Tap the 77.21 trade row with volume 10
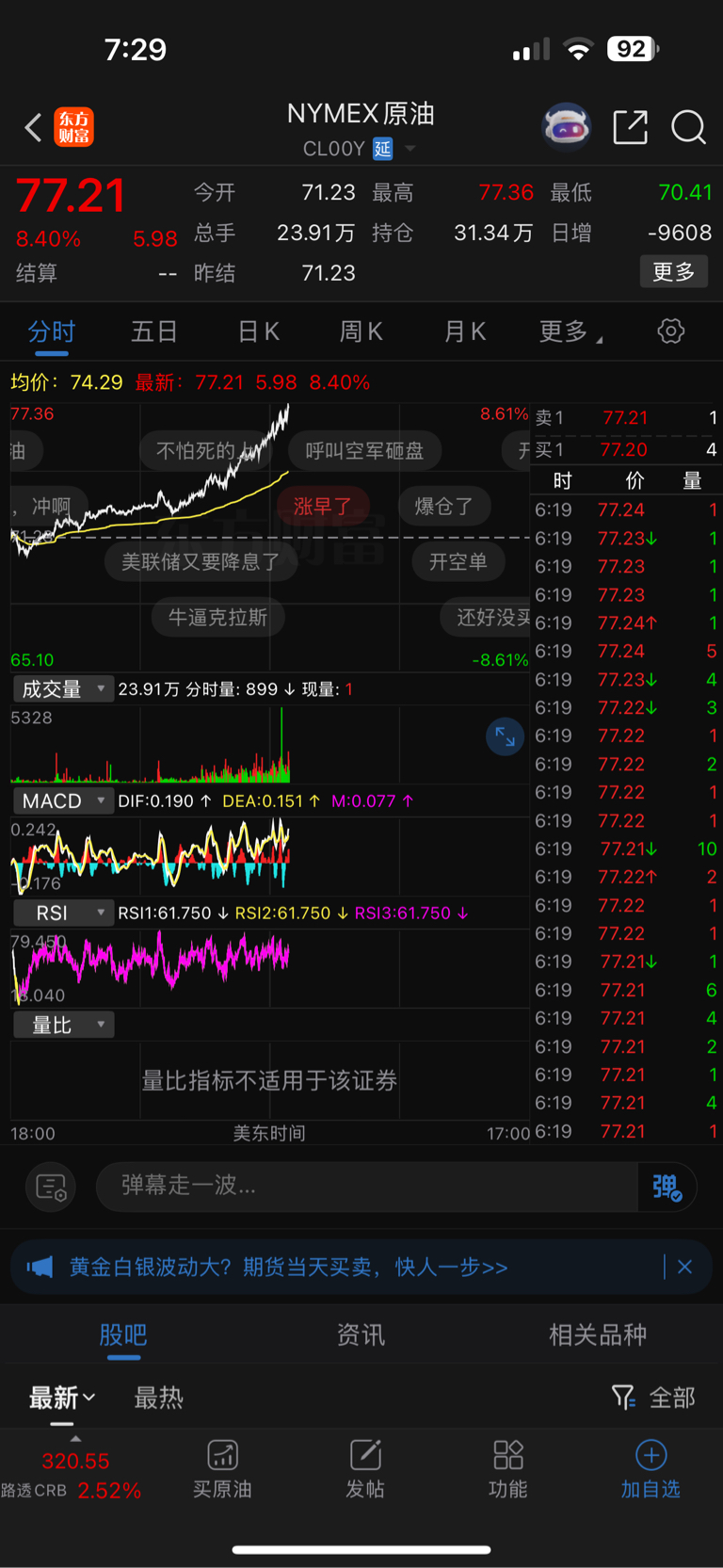Viewport: 723px width, 1568px height. coord(626,849)
